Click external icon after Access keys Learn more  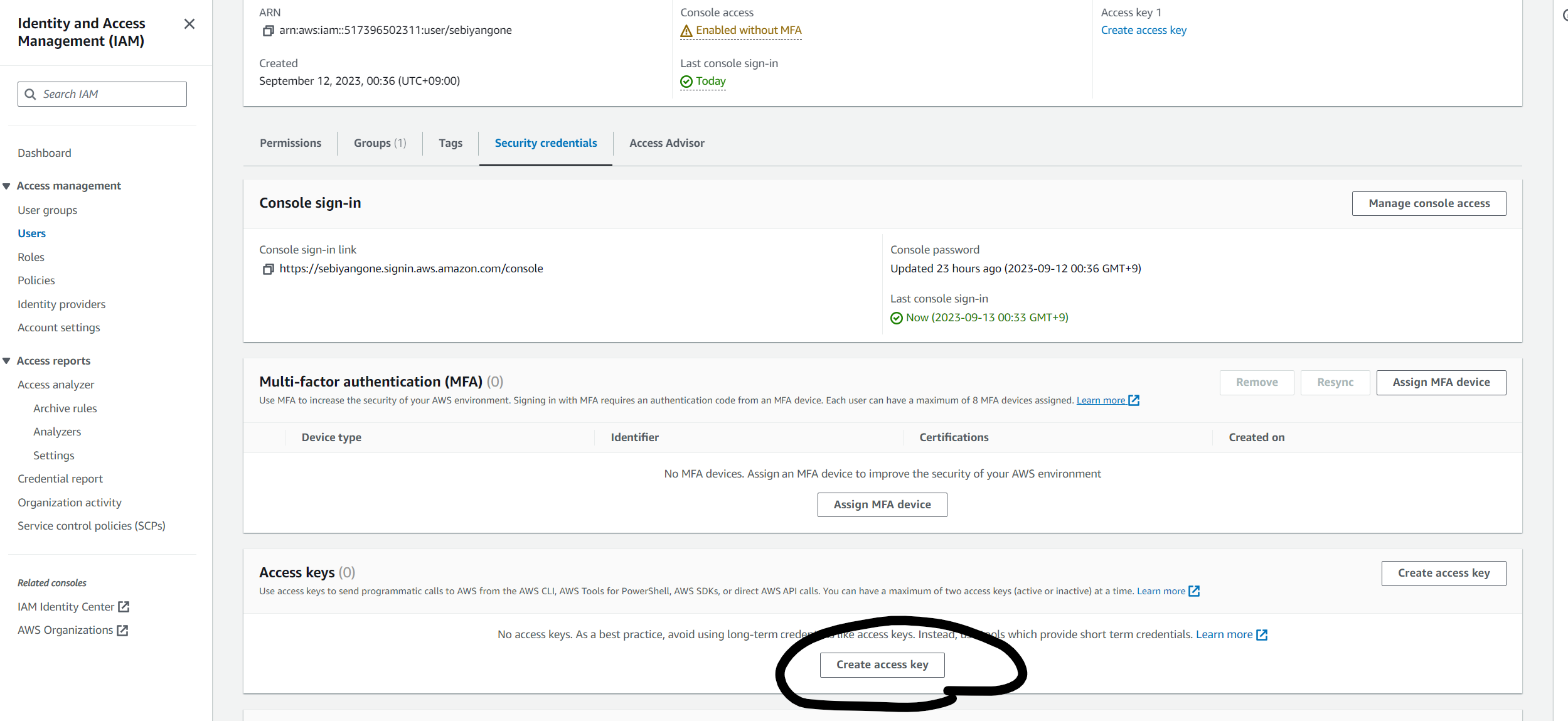[x=1194, y=591]
